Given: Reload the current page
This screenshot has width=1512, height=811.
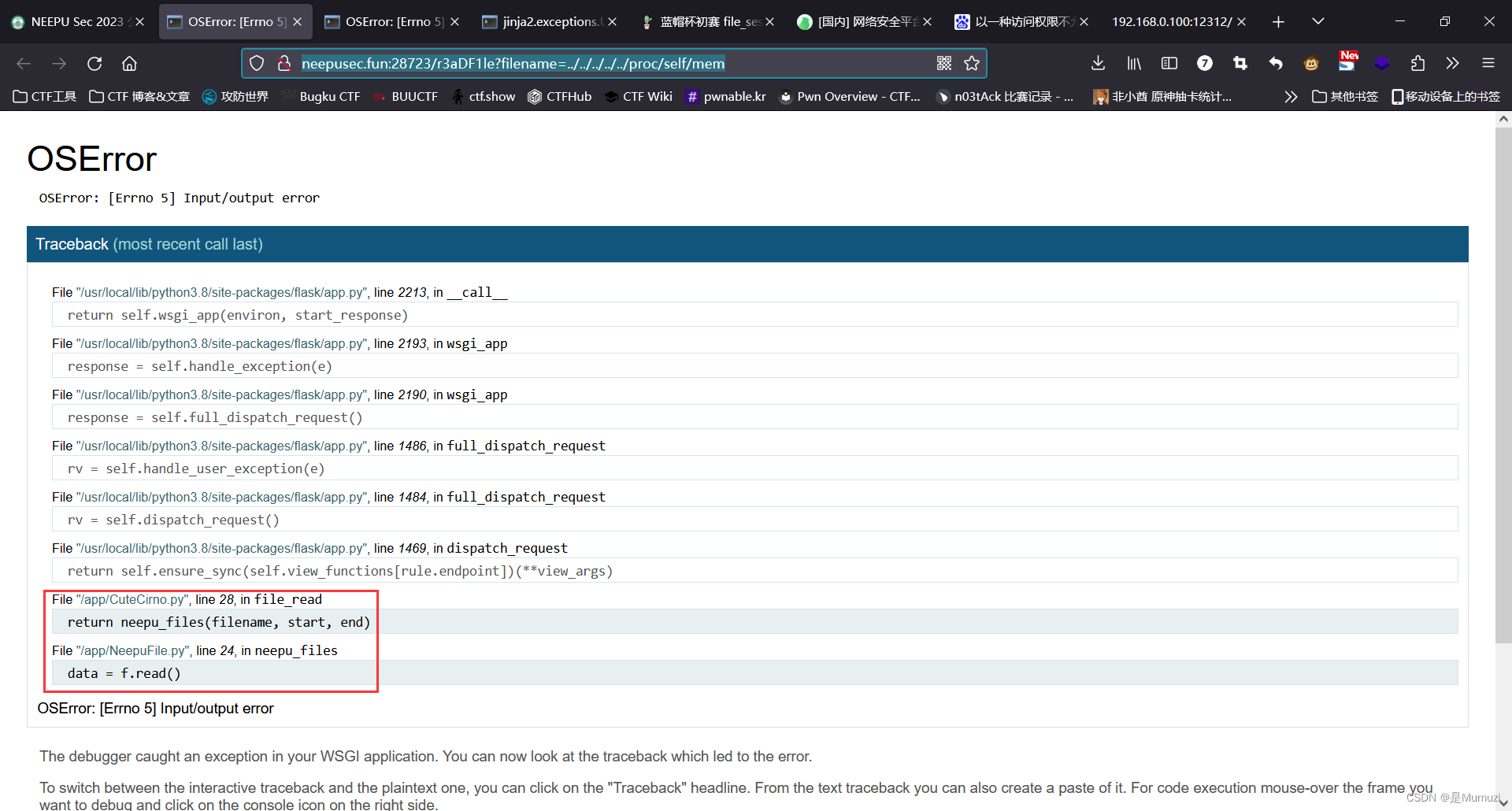Looking at the screenshot, I should (94, 63).
